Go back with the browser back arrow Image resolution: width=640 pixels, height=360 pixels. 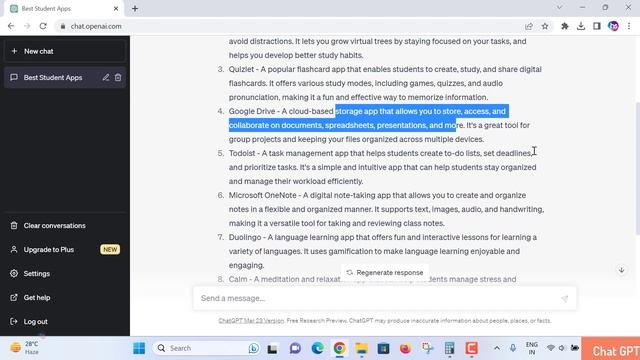coord(11,26)
